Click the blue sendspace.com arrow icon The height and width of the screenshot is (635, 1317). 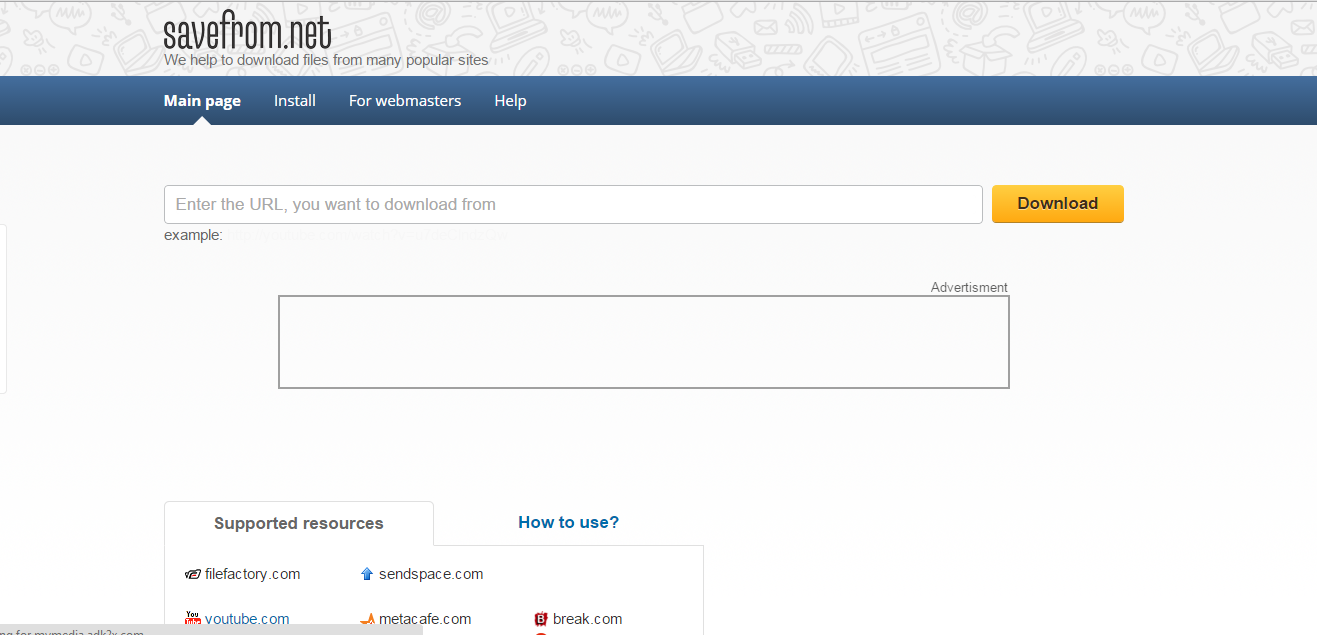(x=367, y=574)
